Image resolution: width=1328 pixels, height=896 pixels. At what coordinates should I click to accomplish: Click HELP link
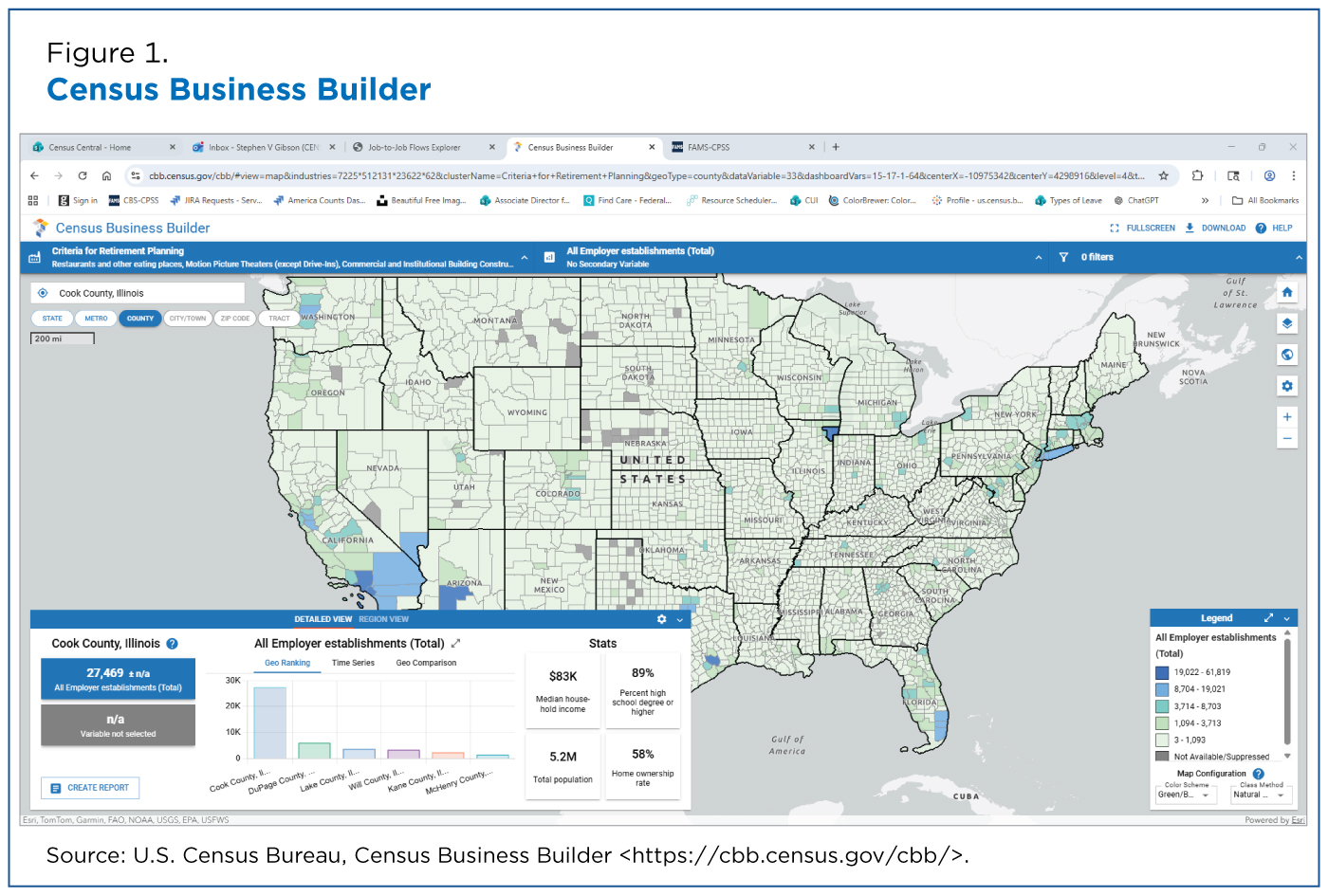(1274, 228)
